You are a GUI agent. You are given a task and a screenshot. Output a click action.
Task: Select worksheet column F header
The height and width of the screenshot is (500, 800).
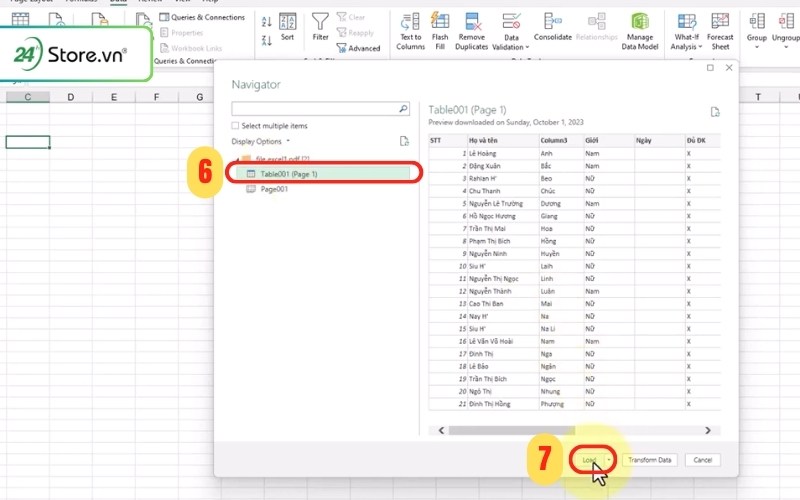pos(156,97)
